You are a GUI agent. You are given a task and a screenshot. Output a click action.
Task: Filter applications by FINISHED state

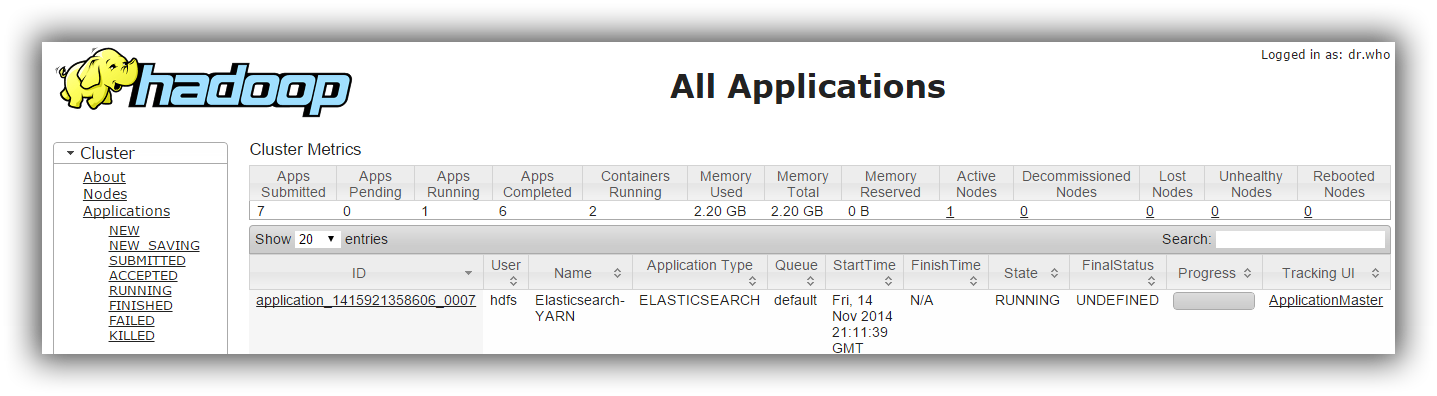(141, 306)
